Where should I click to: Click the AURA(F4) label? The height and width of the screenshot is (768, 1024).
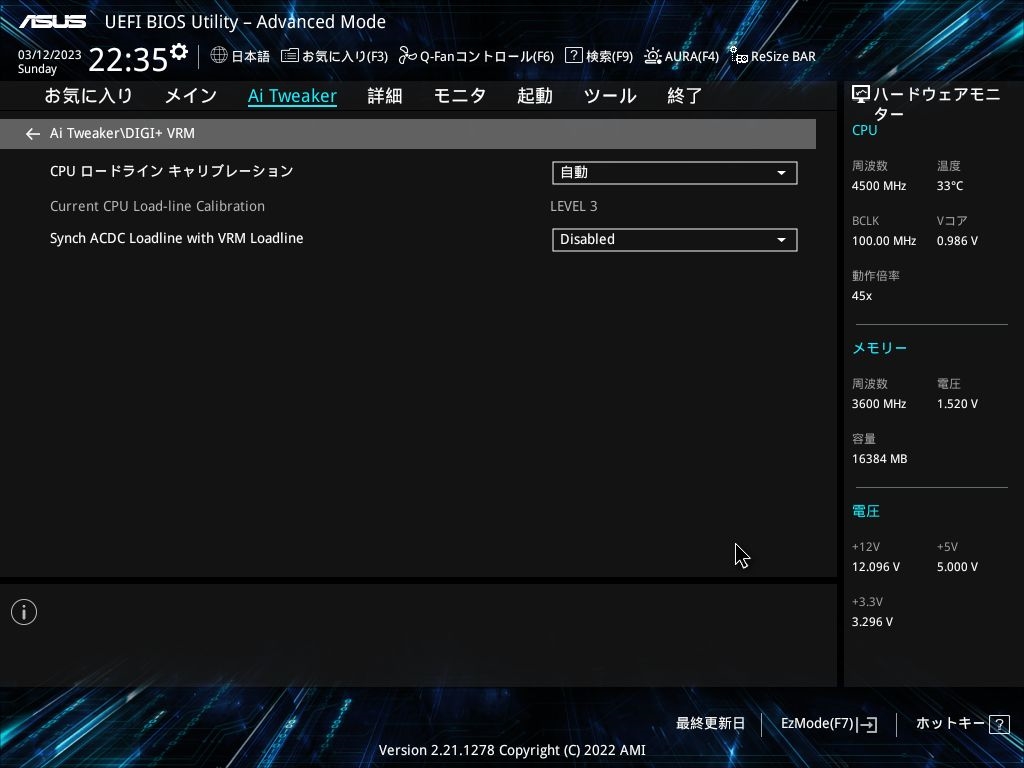pyautogui.click(x=692, y=56)
